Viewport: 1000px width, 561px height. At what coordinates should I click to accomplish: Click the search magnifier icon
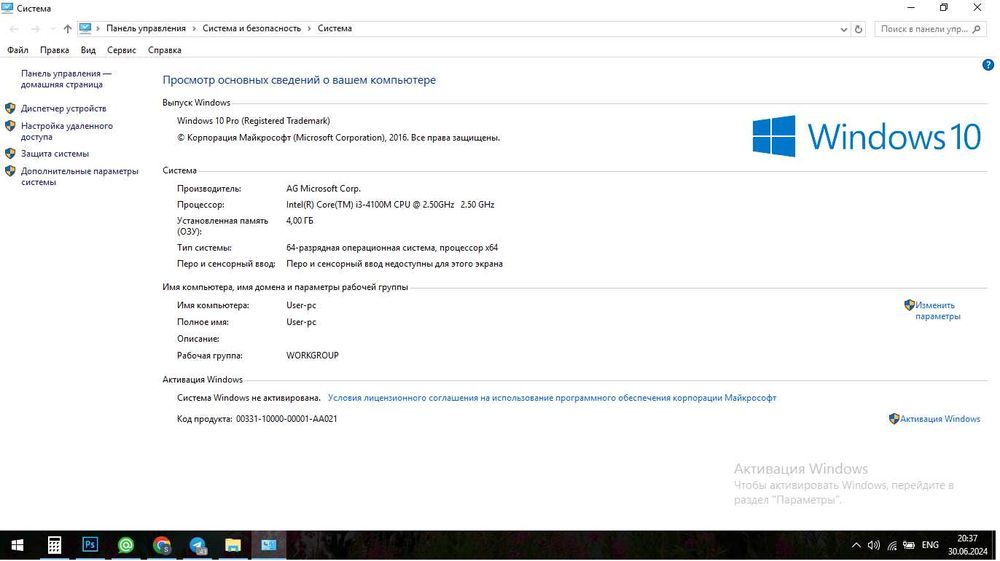click(x=976, y=29)
